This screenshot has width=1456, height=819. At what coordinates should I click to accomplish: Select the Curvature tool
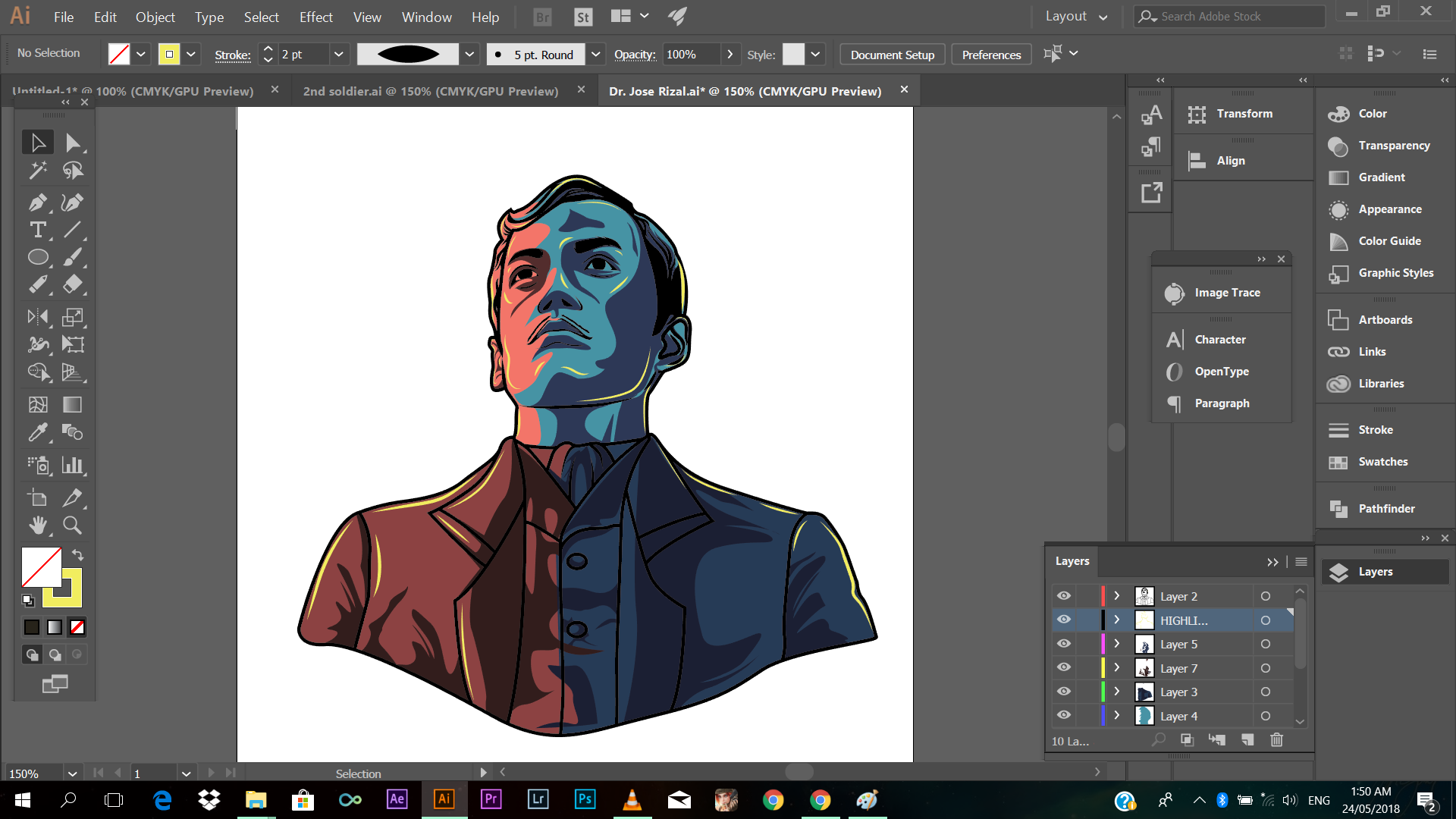point(73,202)
